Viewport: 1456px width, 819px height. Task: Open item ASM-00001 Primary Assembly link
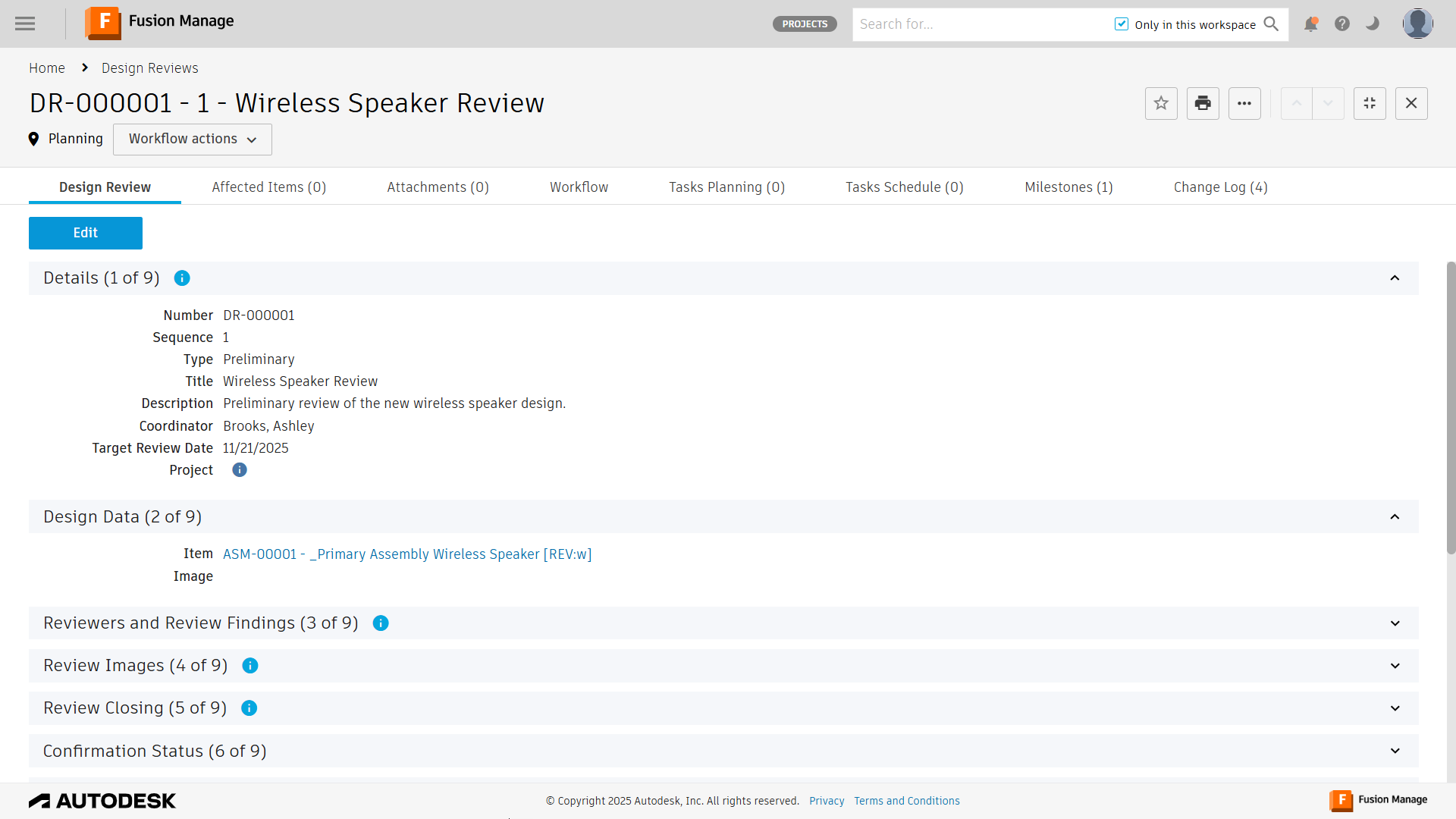point(407,554)
